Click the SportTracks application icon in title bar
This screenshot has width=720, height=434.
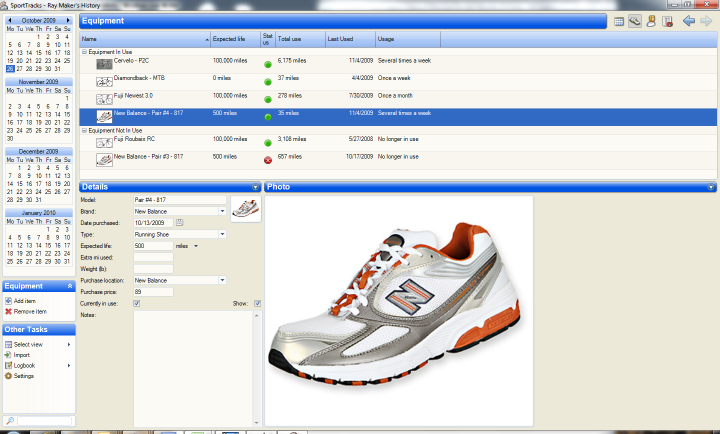tap(4, 6)
